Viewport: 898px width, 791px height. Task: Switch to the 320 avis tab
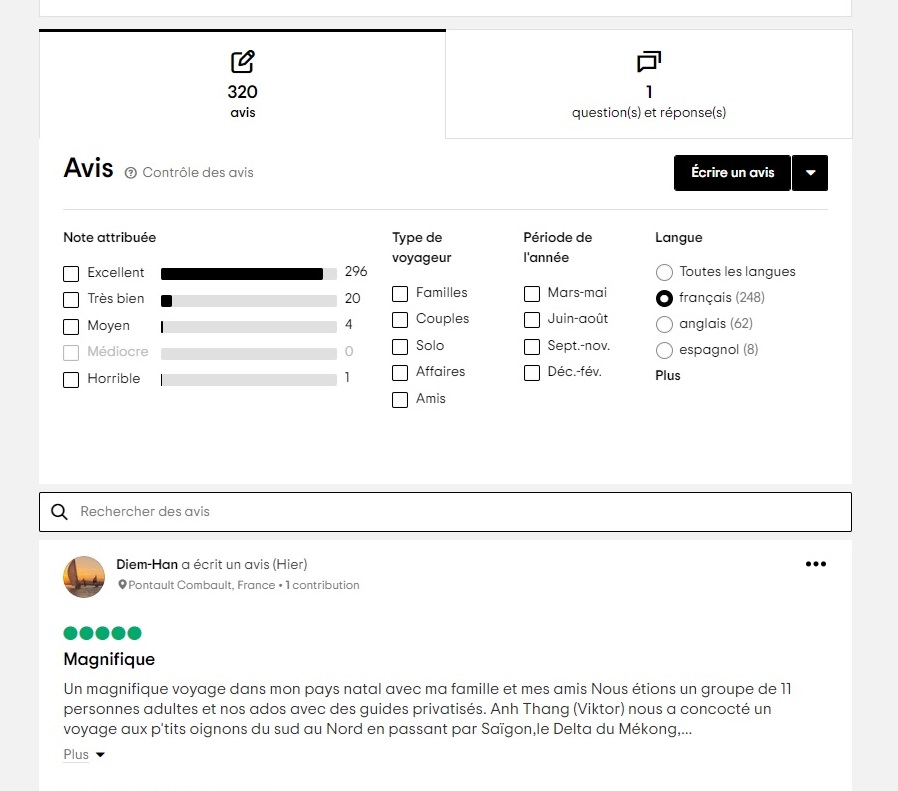pyautogui.click(x=242, y=84)
